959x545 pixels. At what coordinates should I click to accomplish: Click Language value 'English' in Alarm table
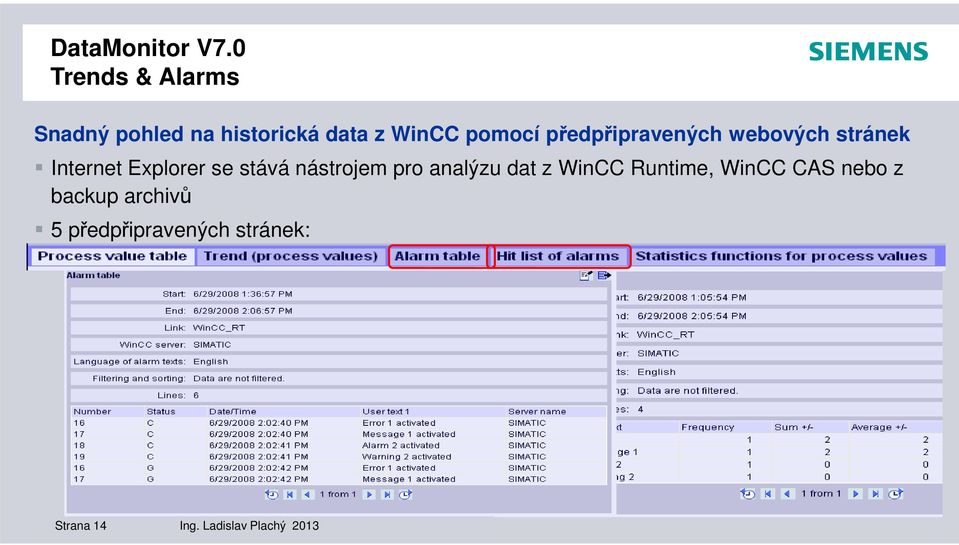click(x=210, y=361)
